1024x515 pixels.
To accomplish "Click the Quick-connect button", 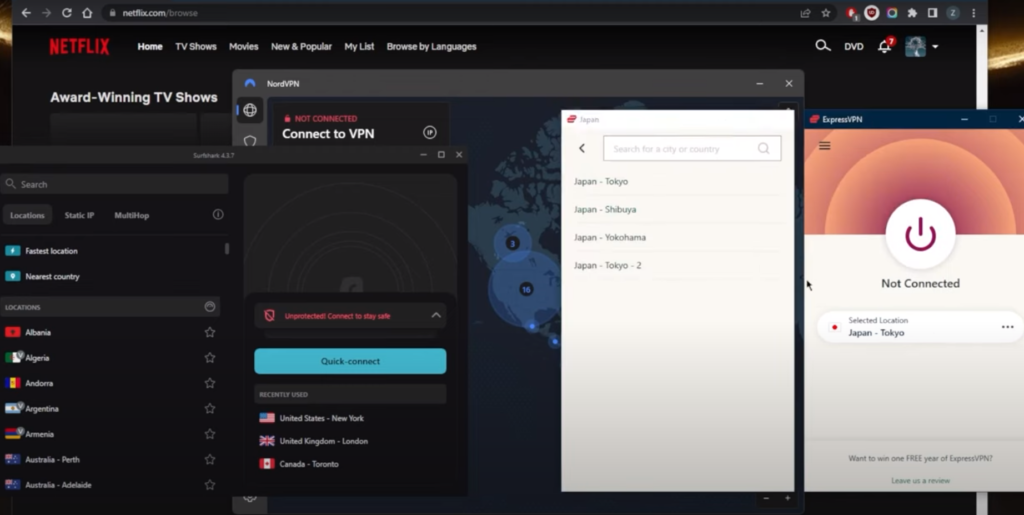I will 350,361.
